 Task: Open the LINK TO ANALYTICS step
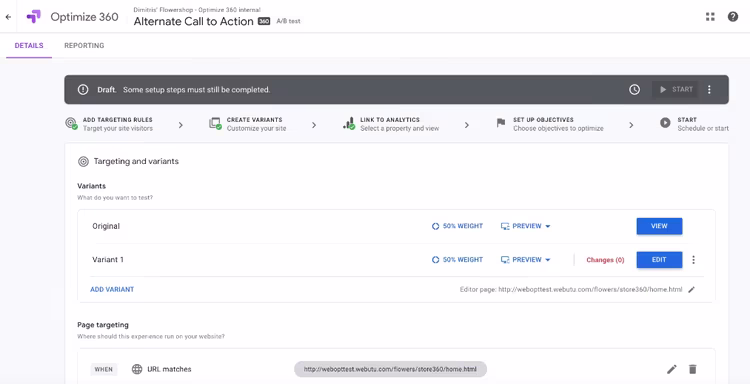pyautogui.click(x=391, y=124)
